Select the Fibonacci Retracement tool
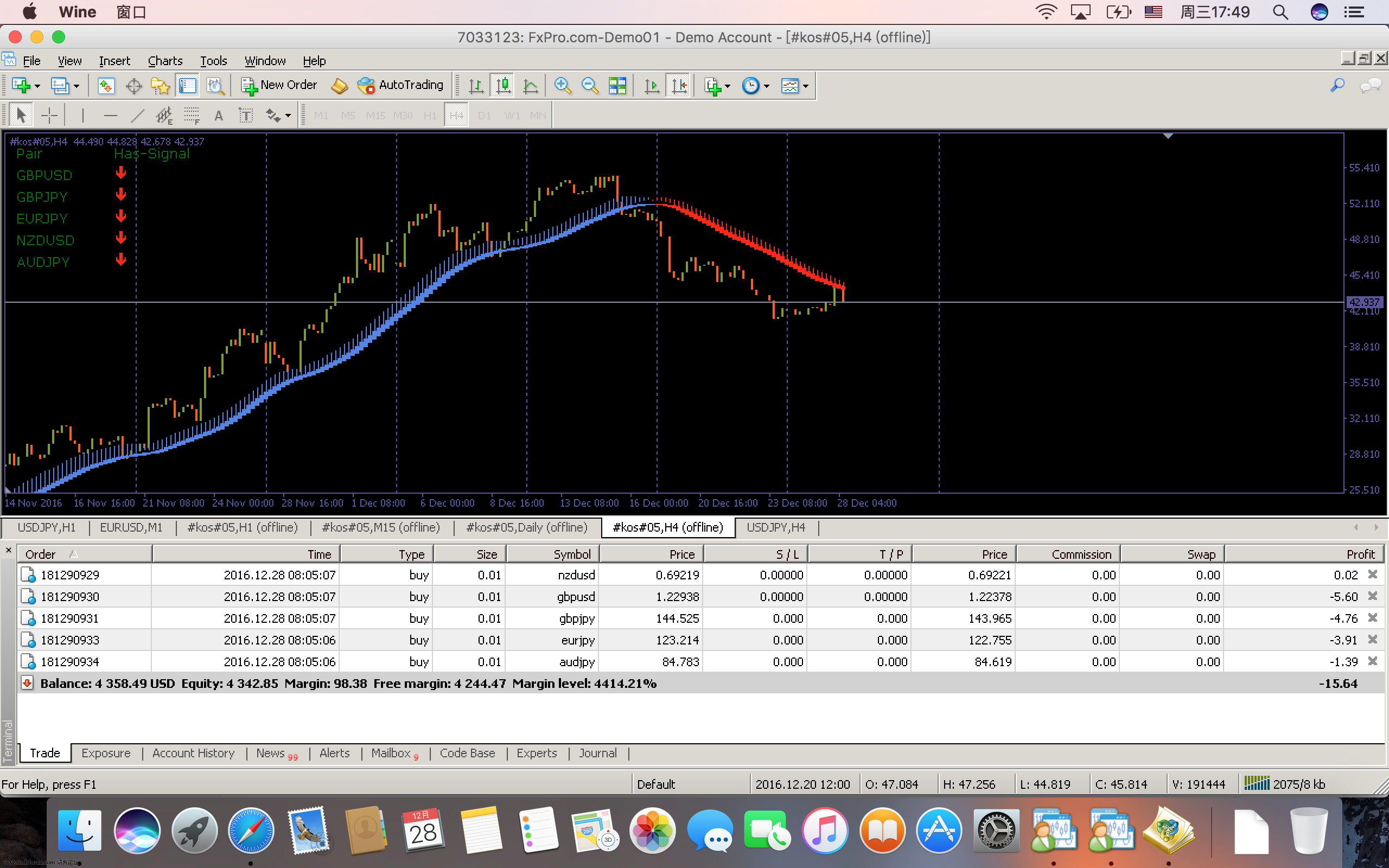The image size is (1389, 868). 192,116
